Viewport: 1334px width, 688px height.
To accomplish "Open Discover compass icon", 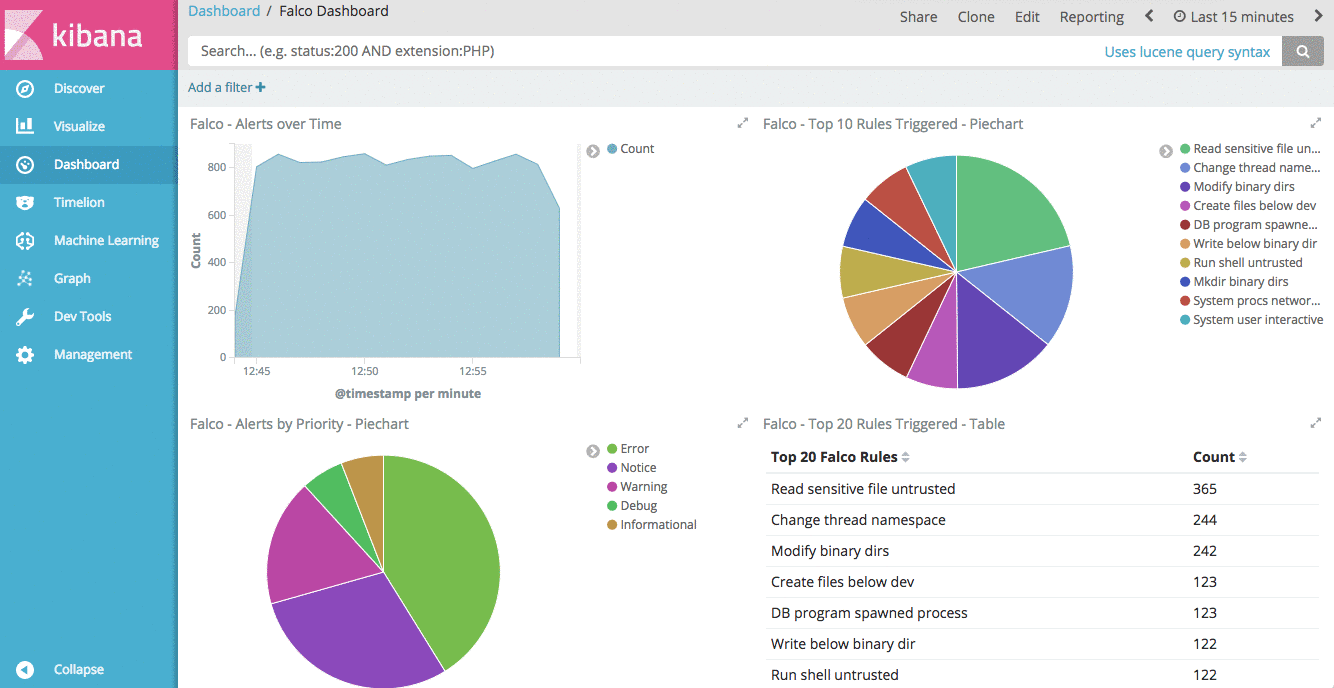I will (25, 89).
